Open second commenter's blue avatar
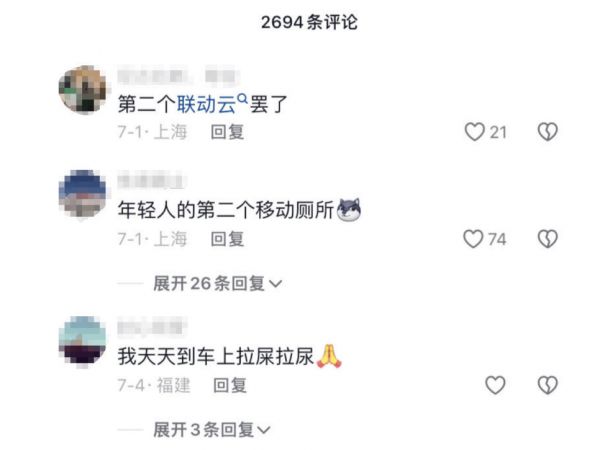 83,194
